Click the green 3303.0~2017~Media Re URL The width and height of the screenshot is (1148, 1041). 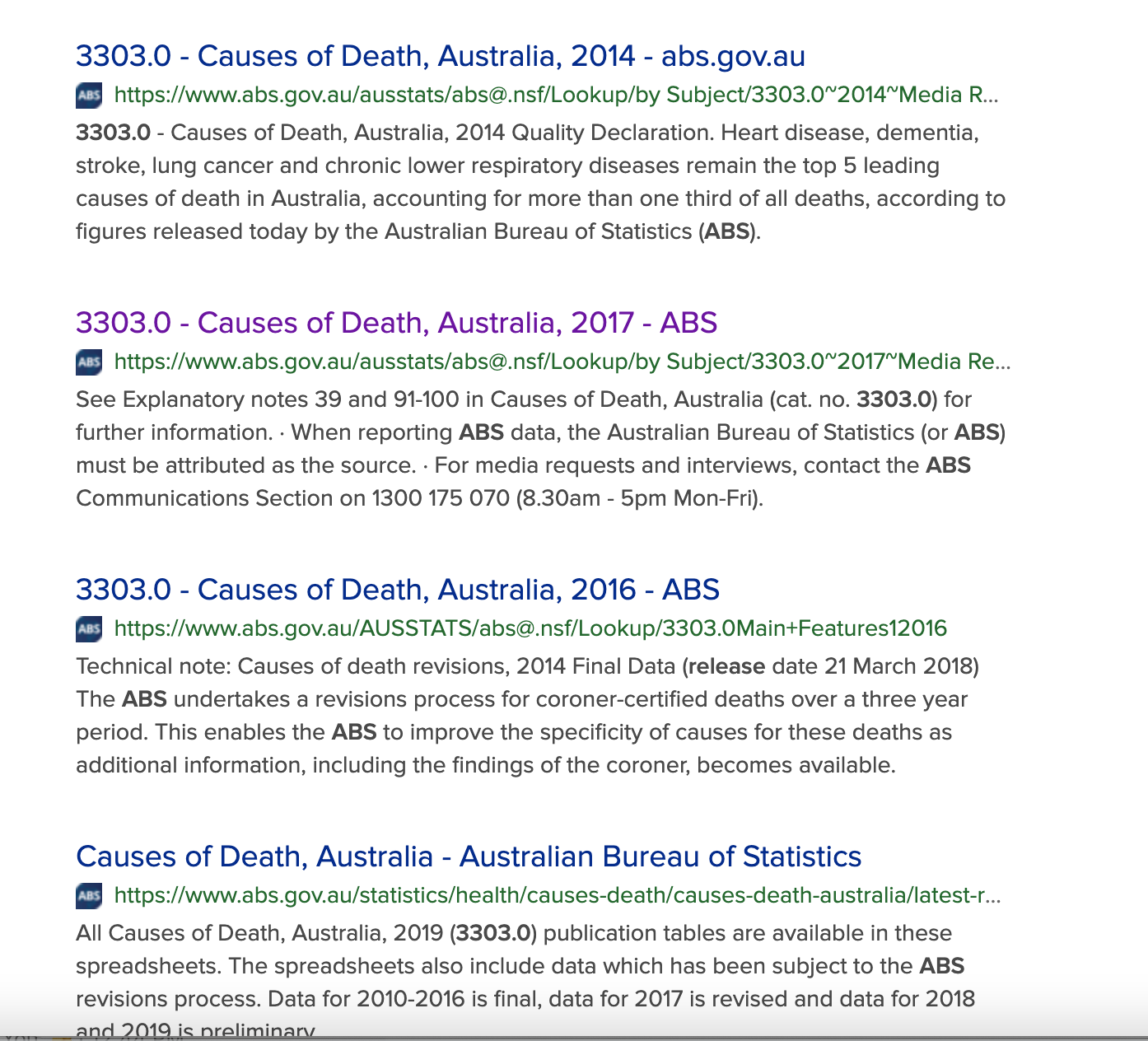(562, 362)
